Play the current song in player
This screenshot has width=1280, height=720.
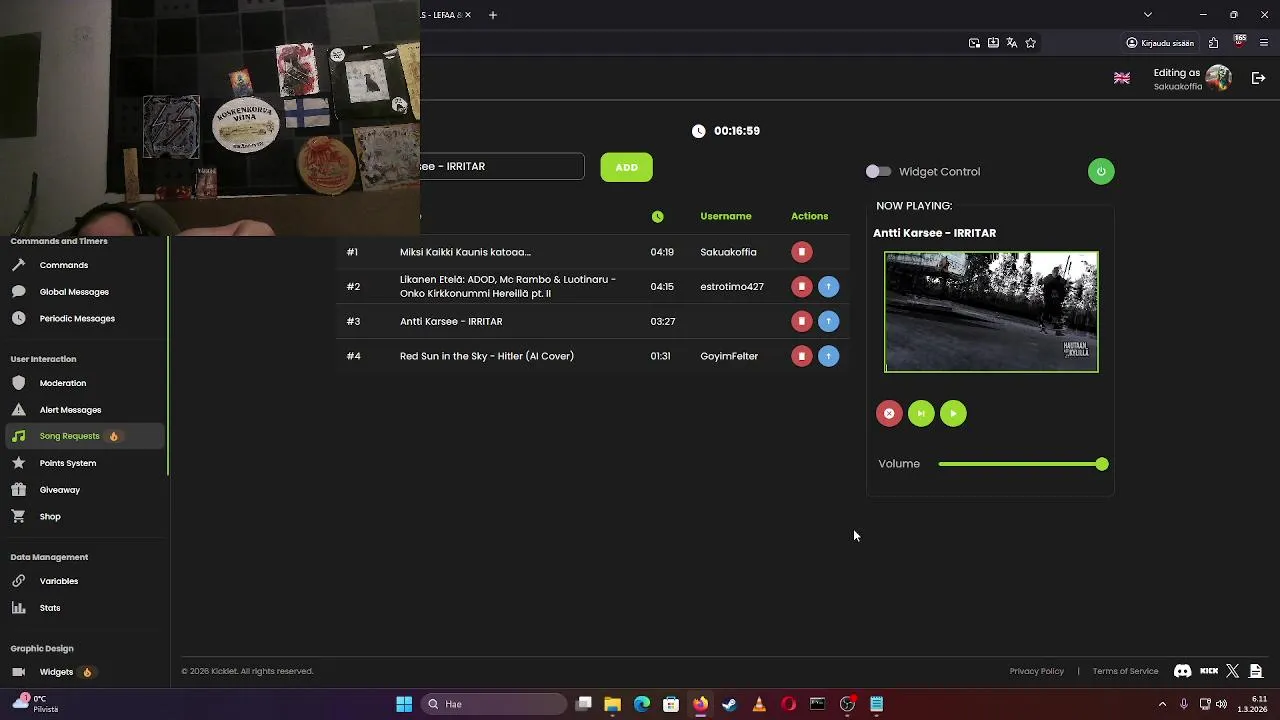click(953, 413)
